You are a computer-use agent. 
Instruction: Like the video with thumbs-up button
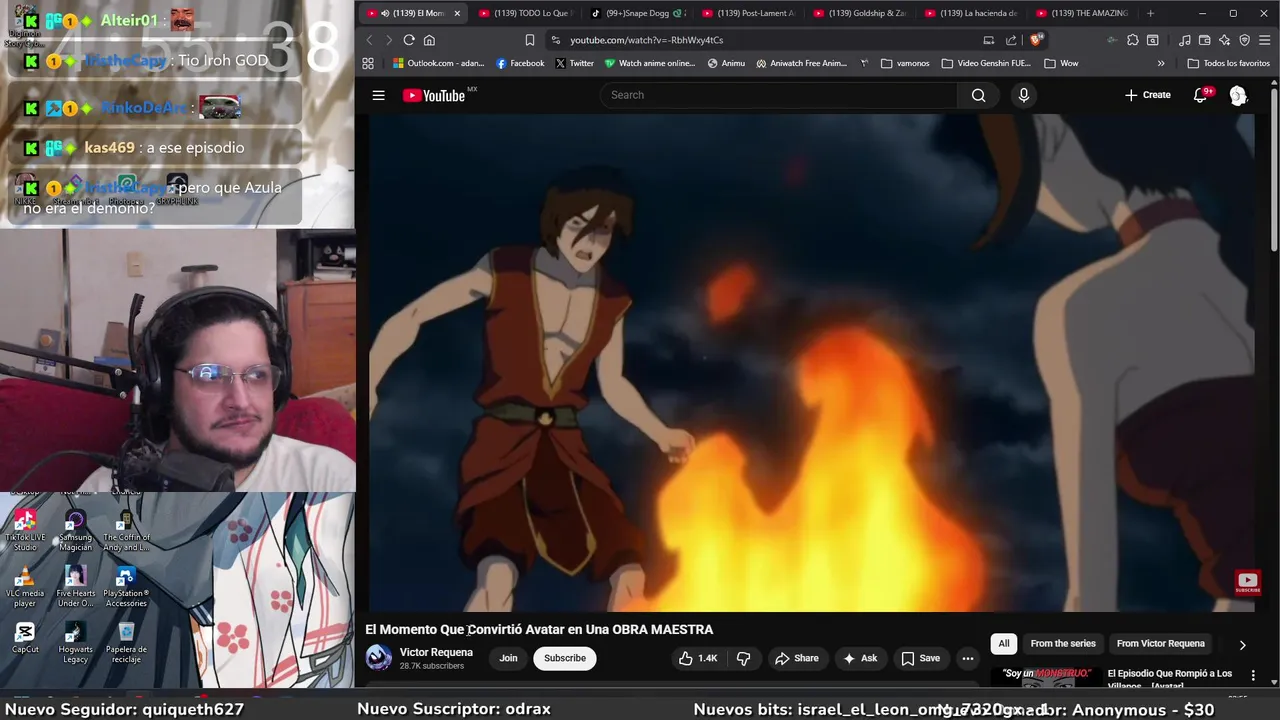pyautogui.click(x=698, y=658)
